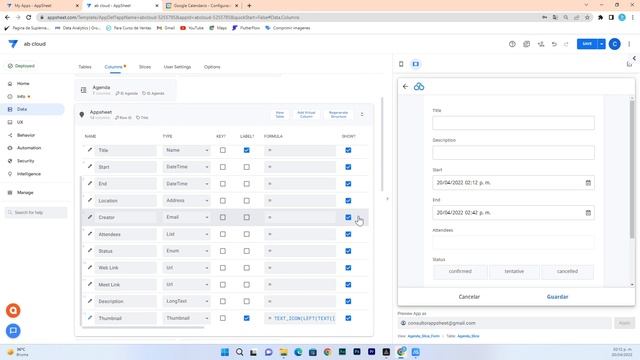Check Label for the Web Link column
Screen dimensions: 640x360
pos(247,268)
